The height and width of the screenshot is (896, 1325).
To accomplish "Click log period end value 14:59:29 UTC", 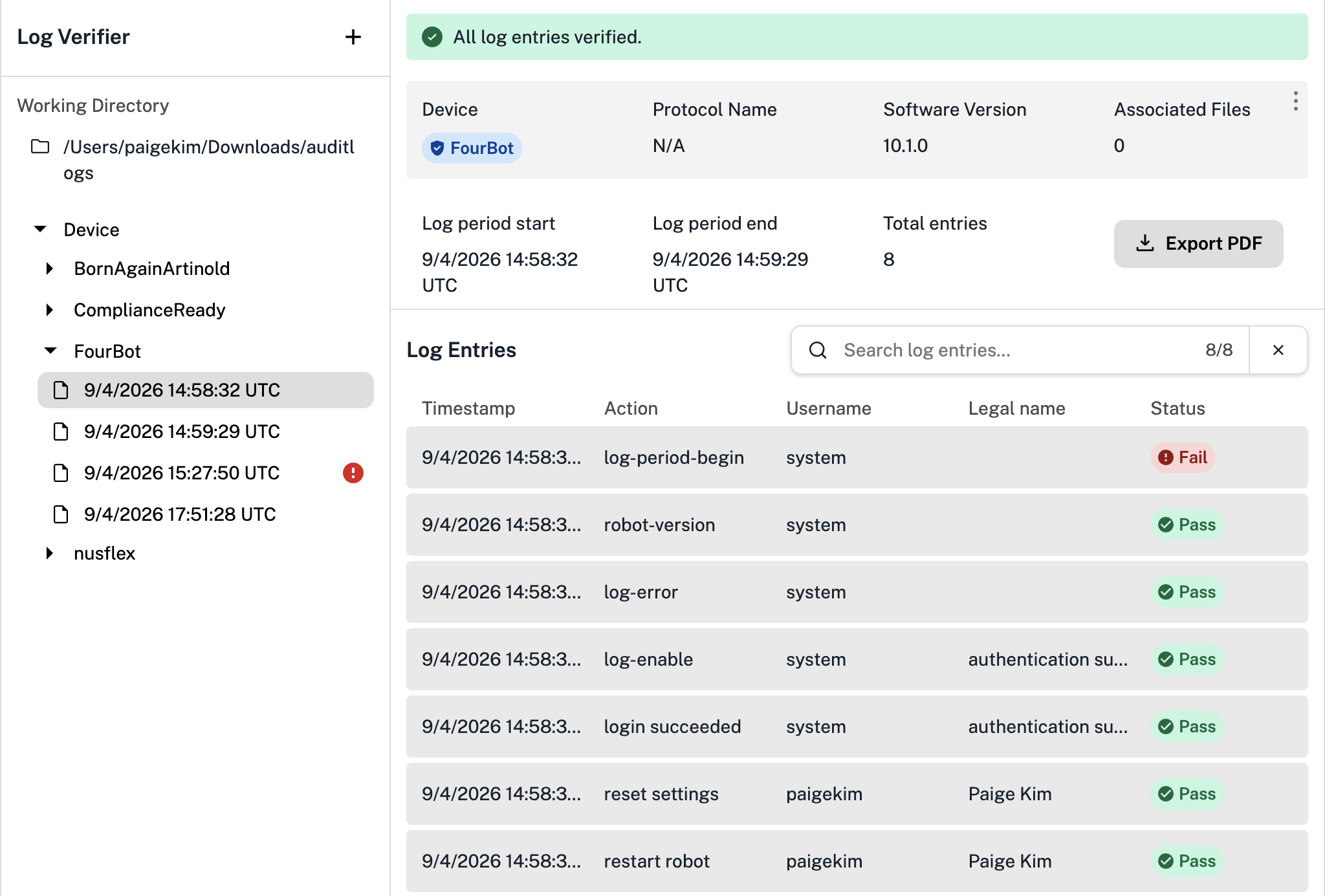I will (x=730, y=272).
